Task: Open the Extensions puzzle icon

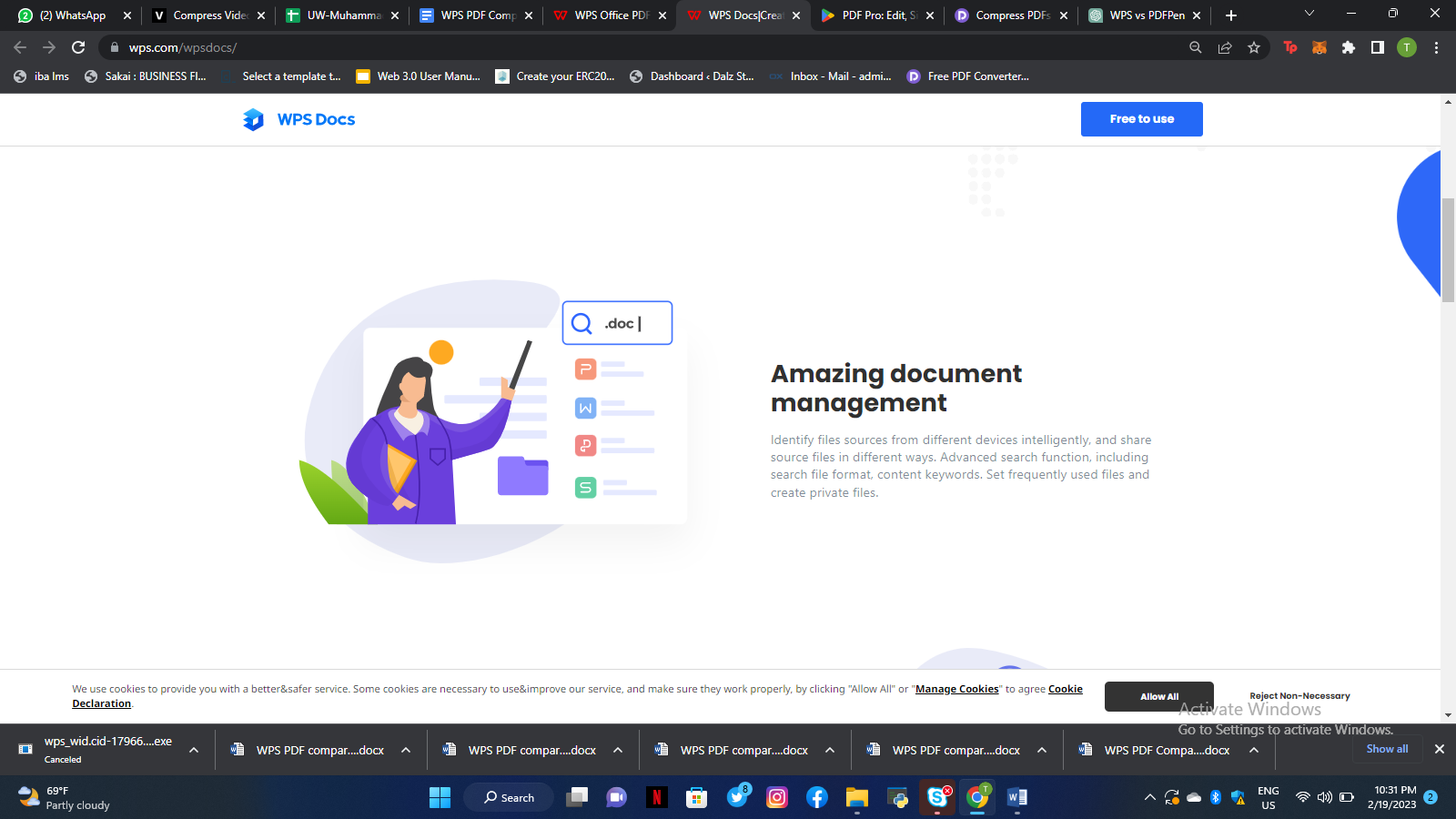Action: (x=1349, y=47)
